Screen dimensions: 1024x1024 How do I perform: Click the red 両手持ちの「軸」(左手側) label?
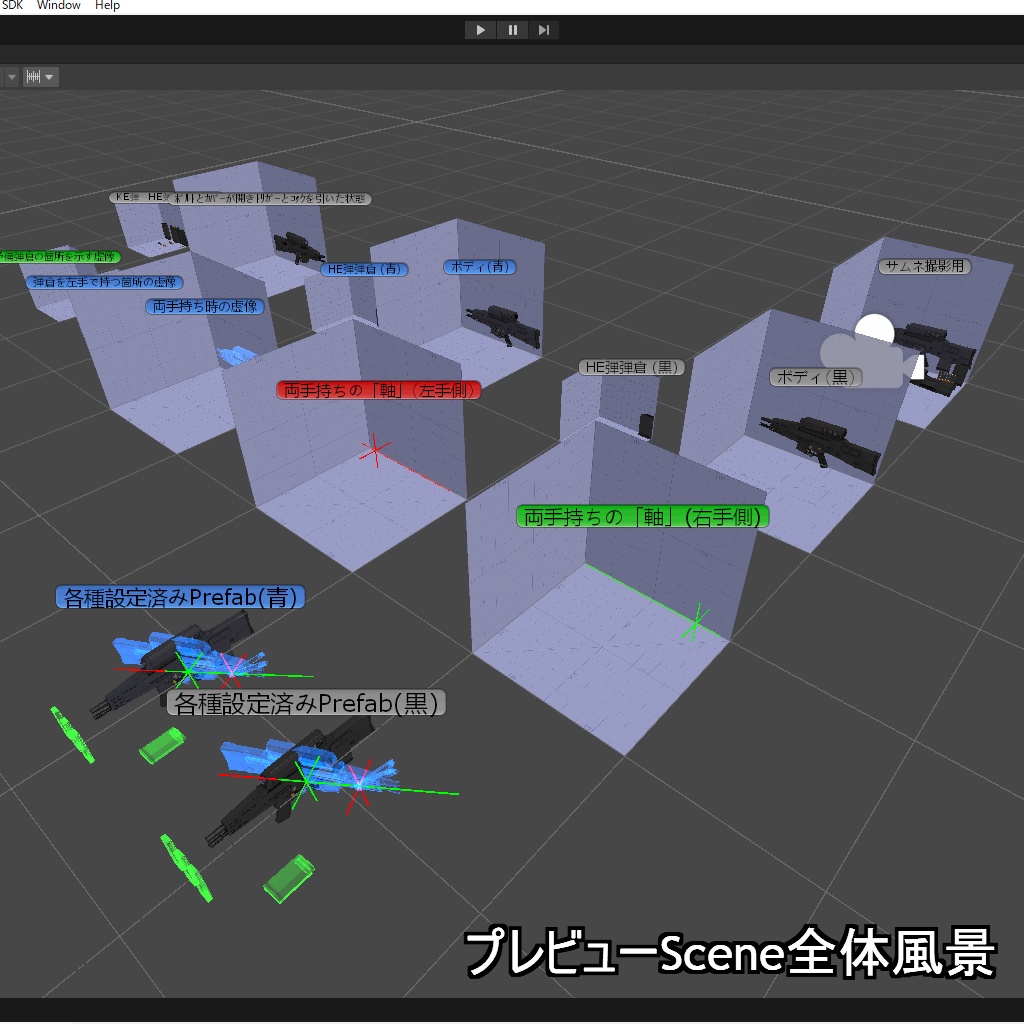pyautogui.click(x=378, y=390)
